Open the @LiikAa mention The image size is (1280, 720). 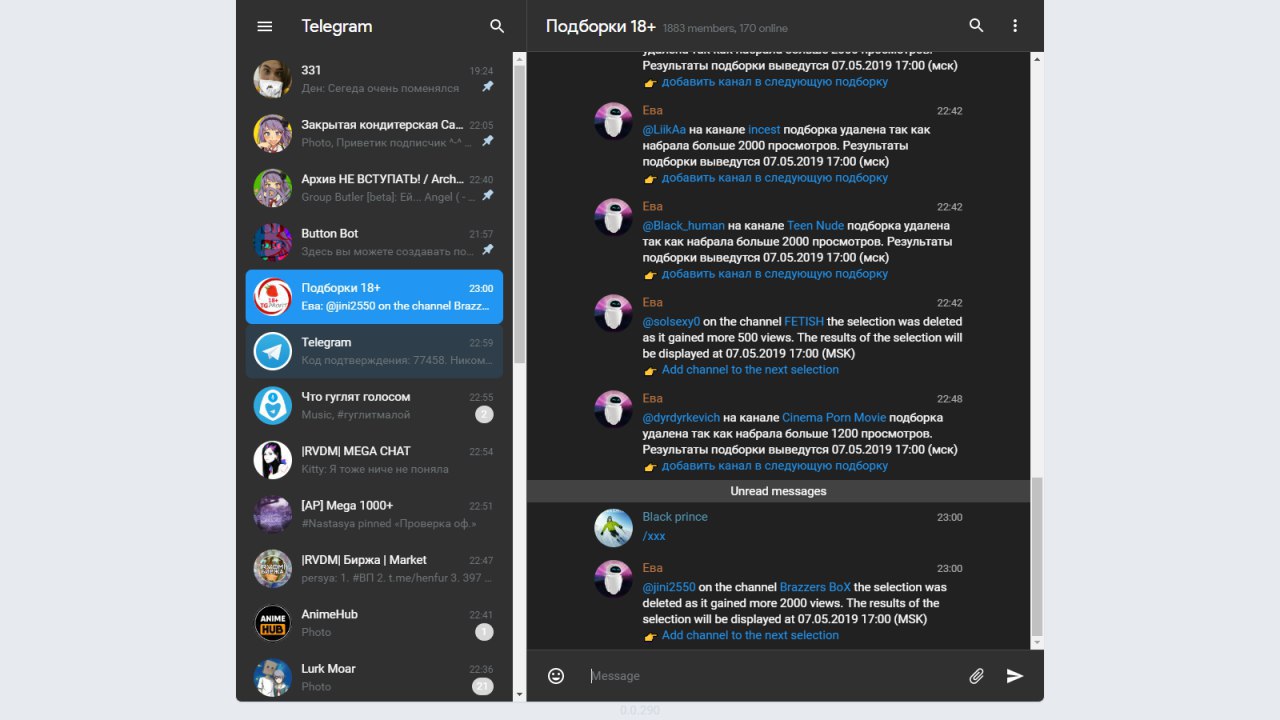[x=664, y=130]
